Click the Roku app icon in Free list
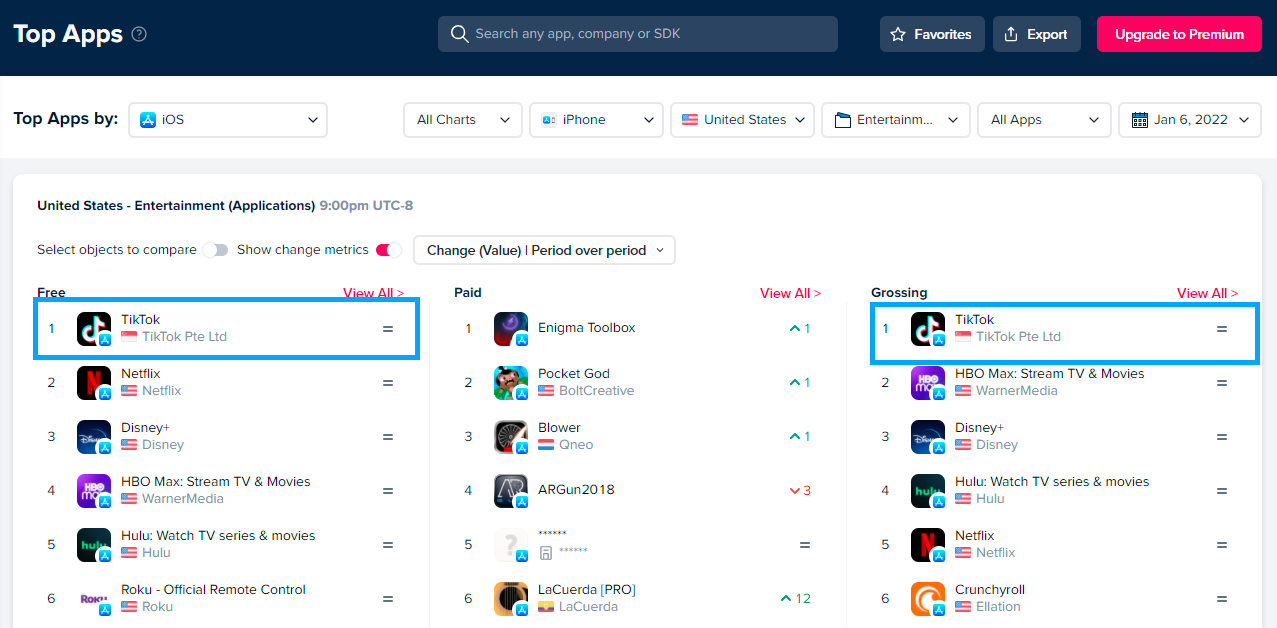This screenshot has height=628, width=1277. (x=94, y=599)
